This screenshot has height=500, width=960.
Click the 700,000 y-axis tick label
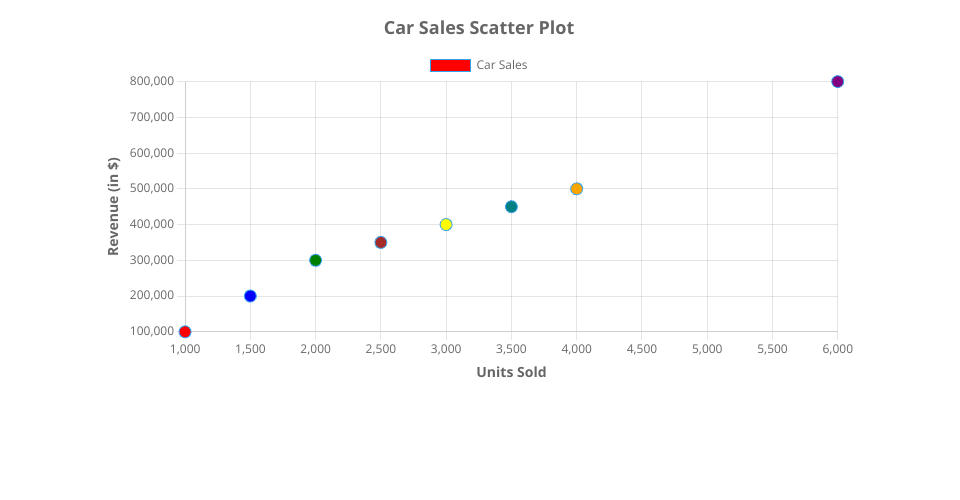[152, 117]
